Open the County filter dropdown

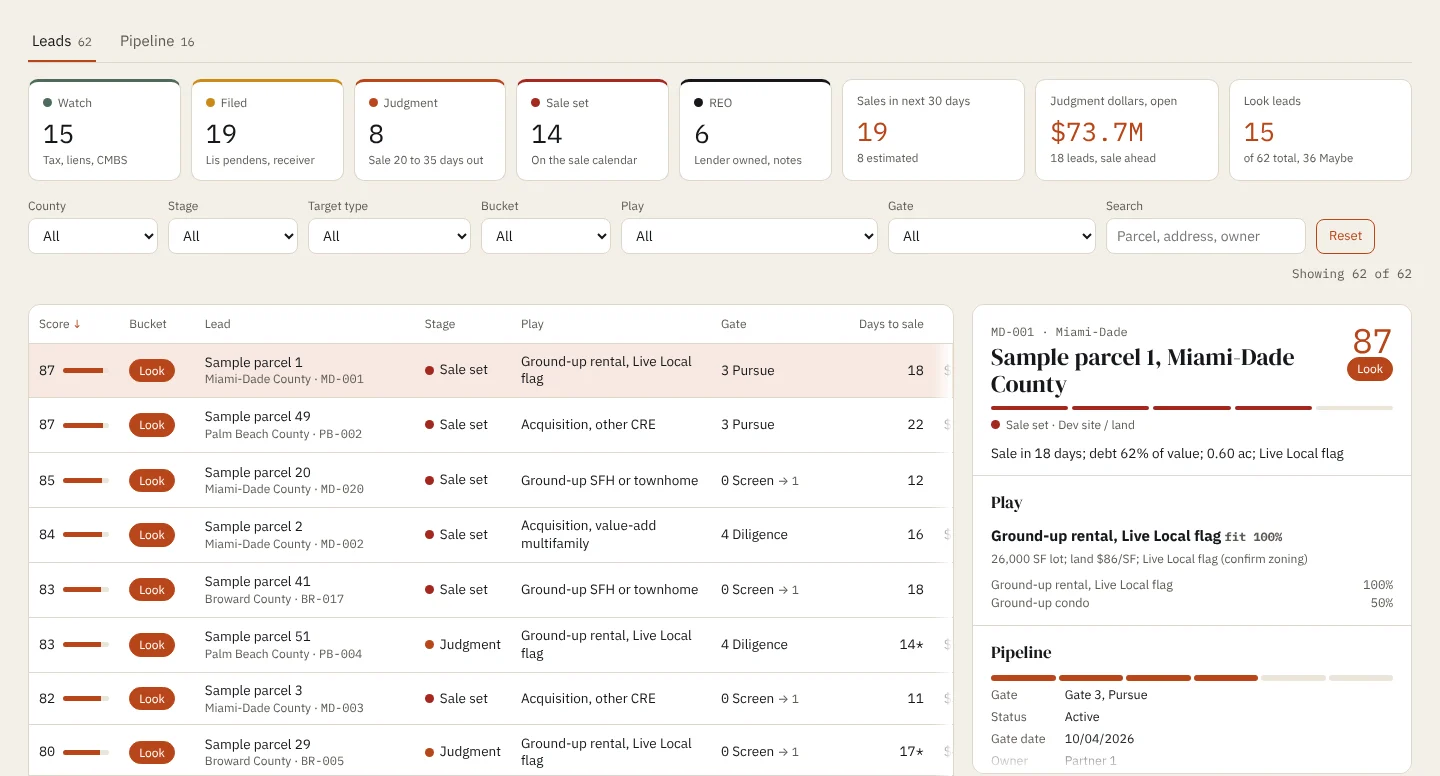tap(93, 236)
